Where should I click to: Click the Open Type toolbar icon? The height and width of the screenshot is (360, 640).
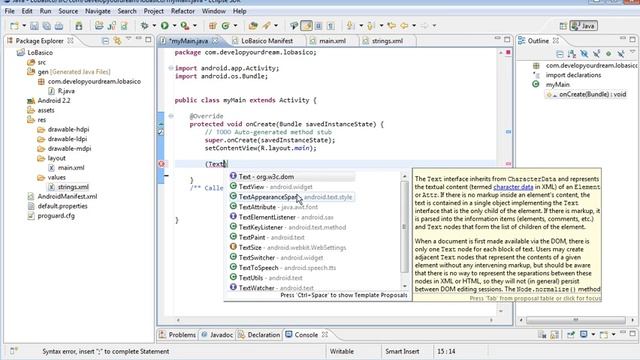click(x=253, y=26)
